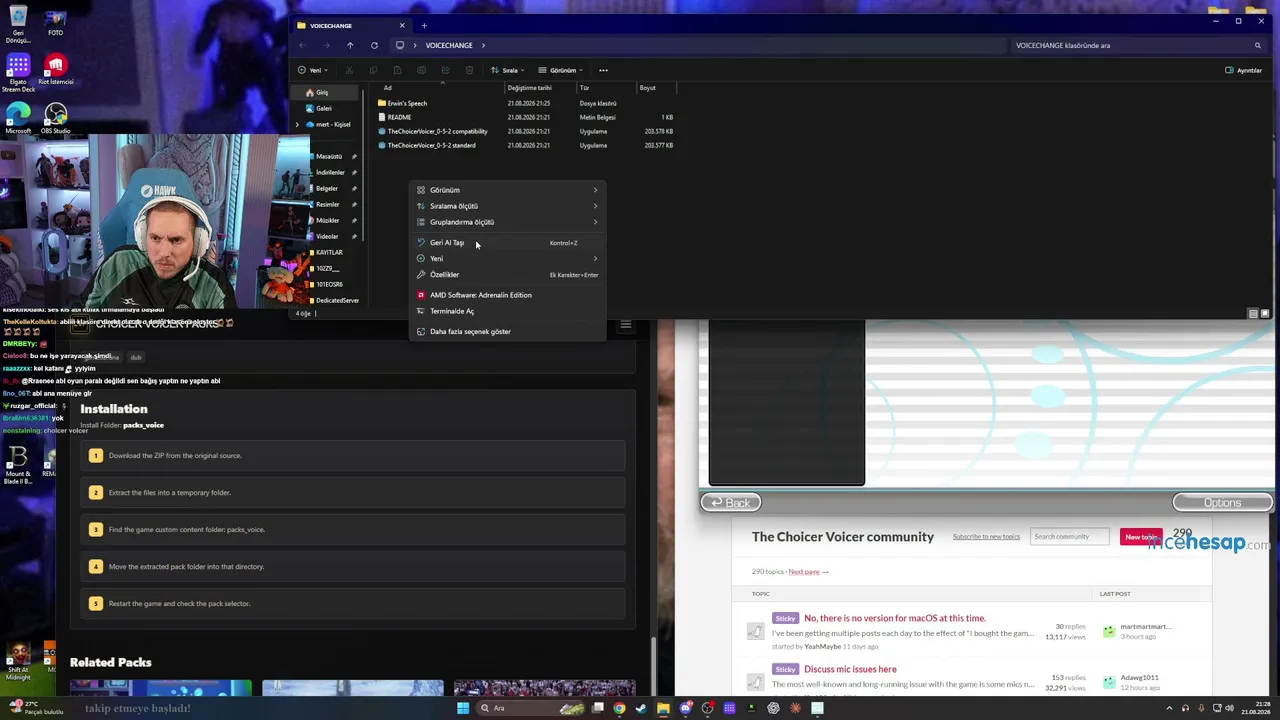
Task: Open OBS Studio desktop shortcut
Action: pyautogui.click(x=56, y=119)
